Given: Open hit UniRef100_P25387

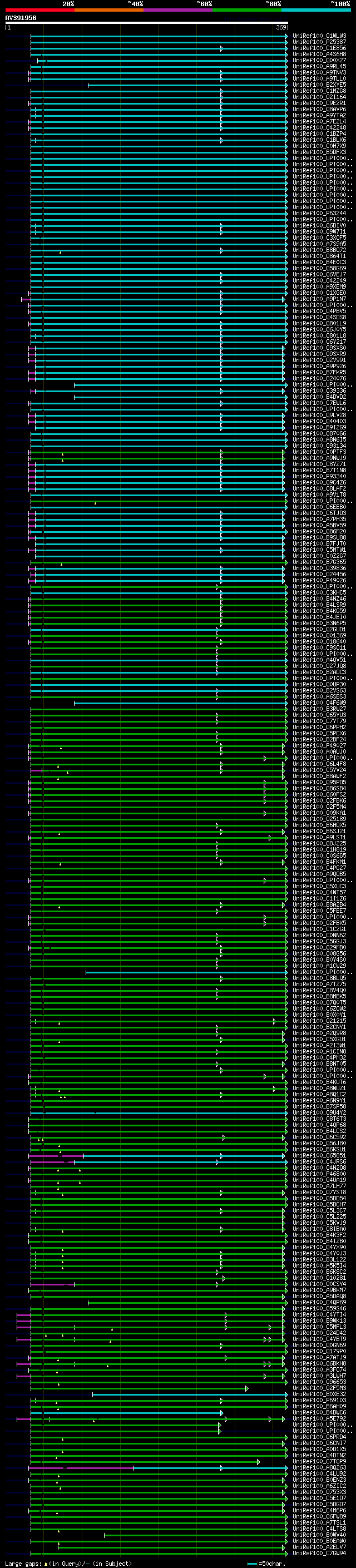Looking at the screenshot, I should point(319,42).
